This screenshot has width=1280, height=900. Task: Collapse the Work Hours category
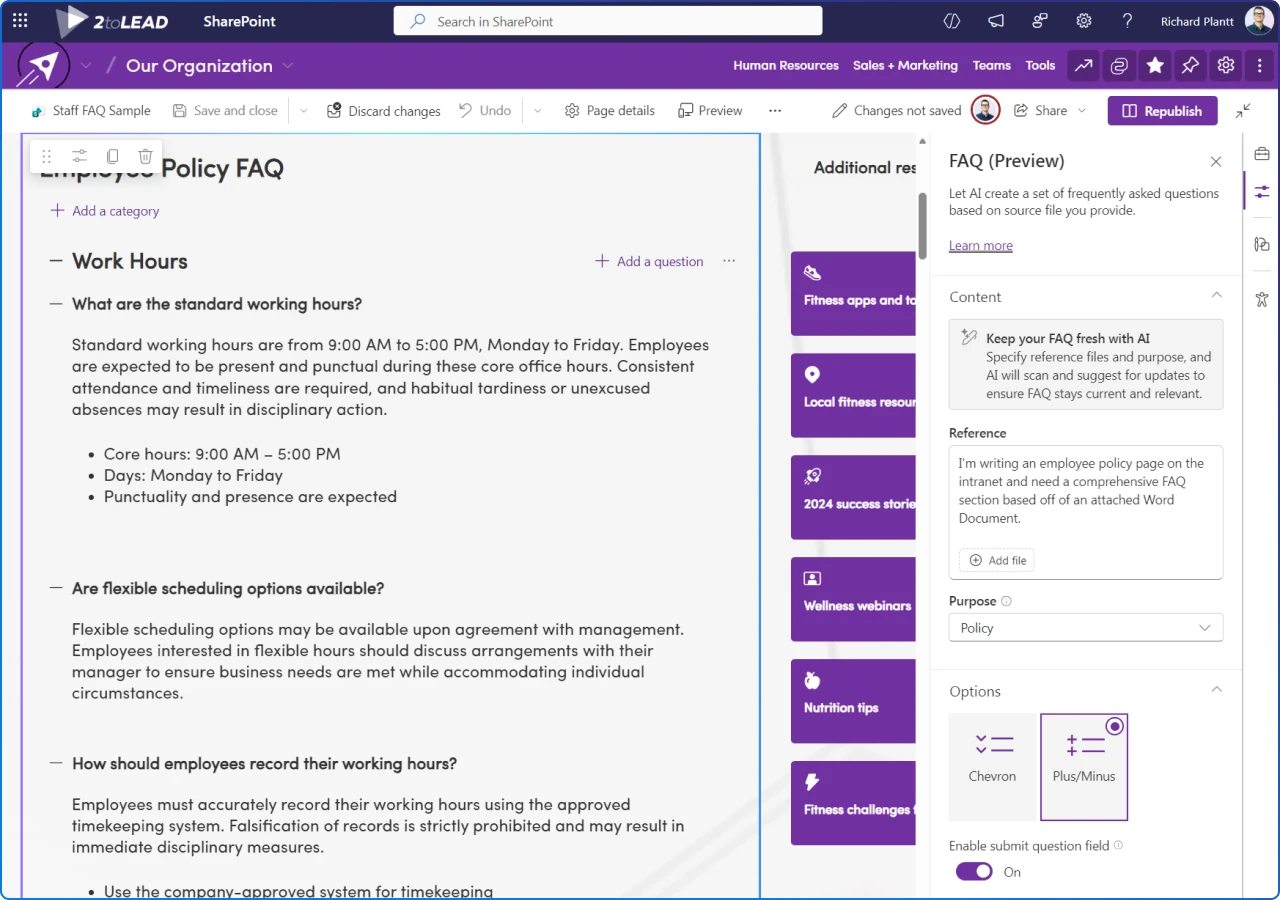[x=56, y=261]
